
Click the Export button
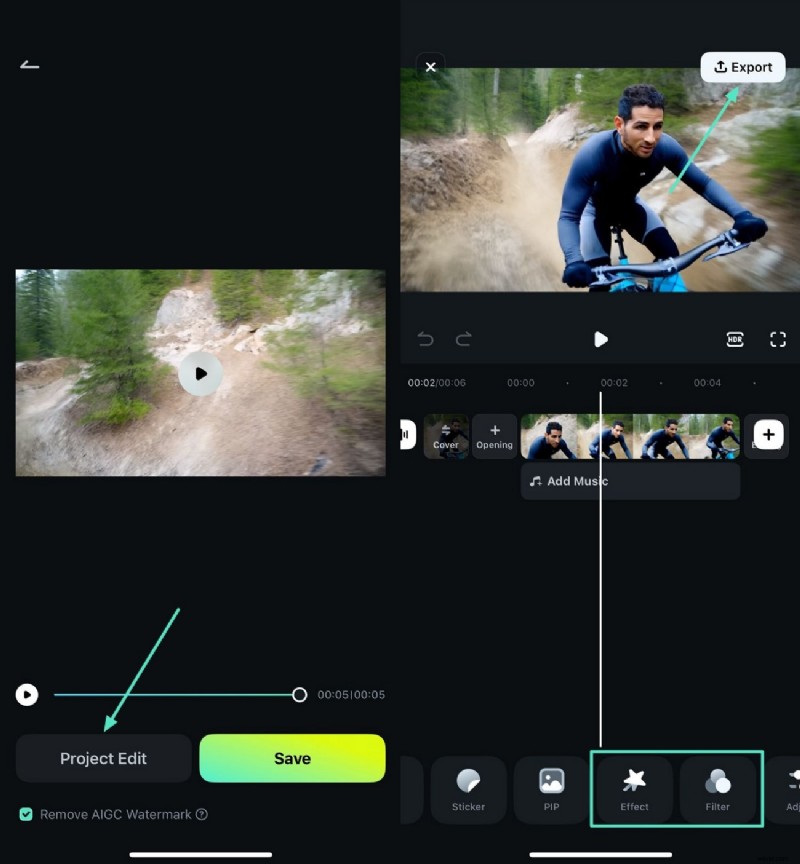click(x=743, y=67)
